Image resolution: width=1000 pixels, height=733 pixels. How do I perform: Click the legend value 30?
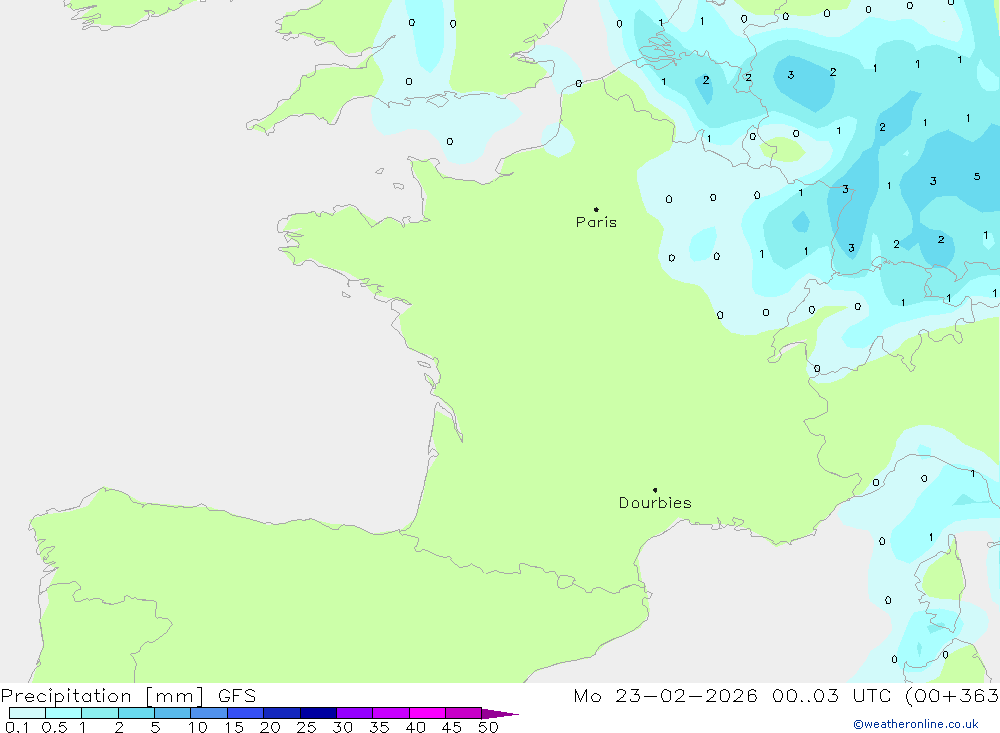pyautogui.click(x=343, y=727)
